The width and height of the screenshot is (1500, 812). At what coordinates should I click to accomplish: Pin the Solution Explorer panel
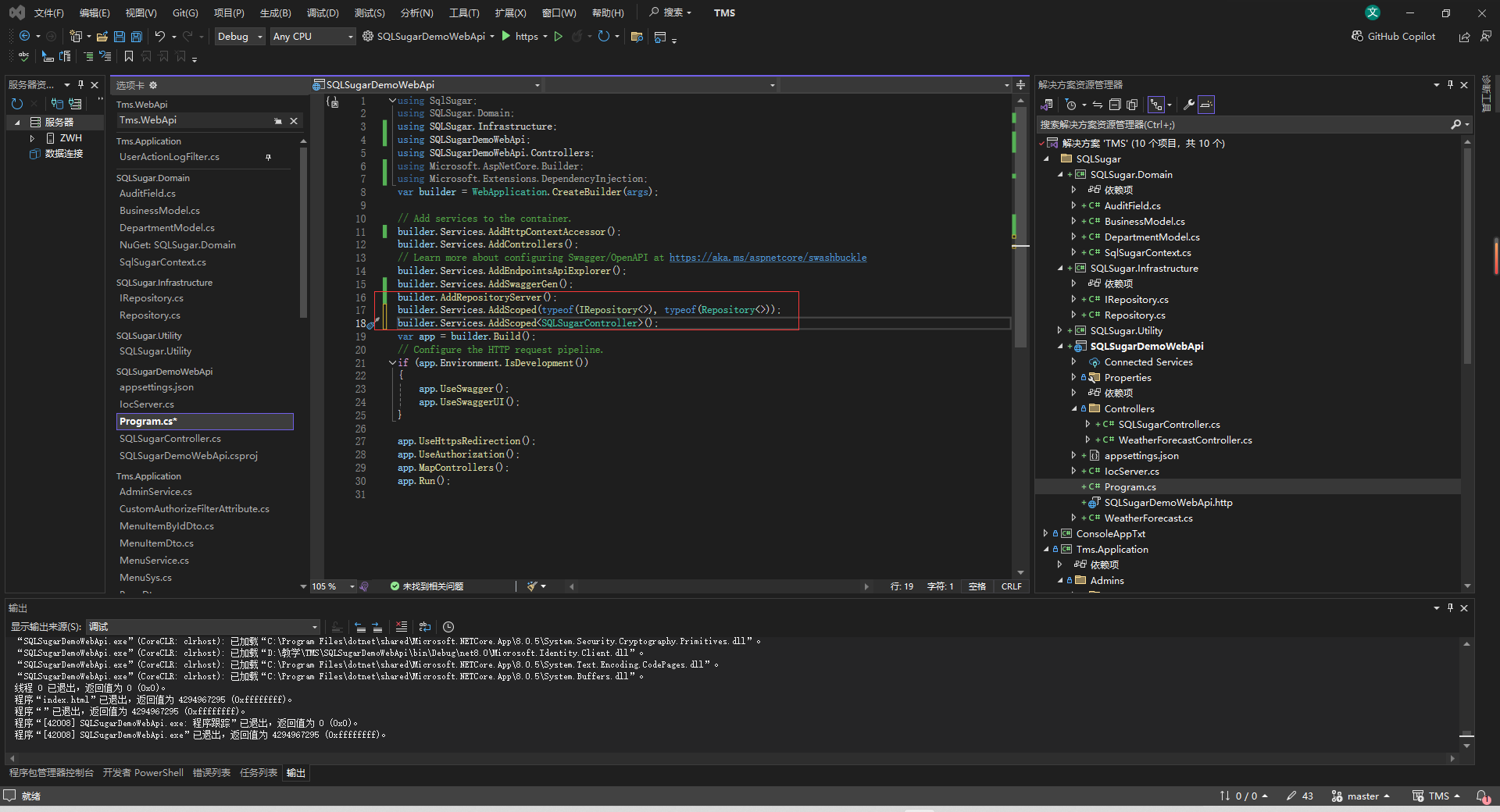tap(1450, 84)
